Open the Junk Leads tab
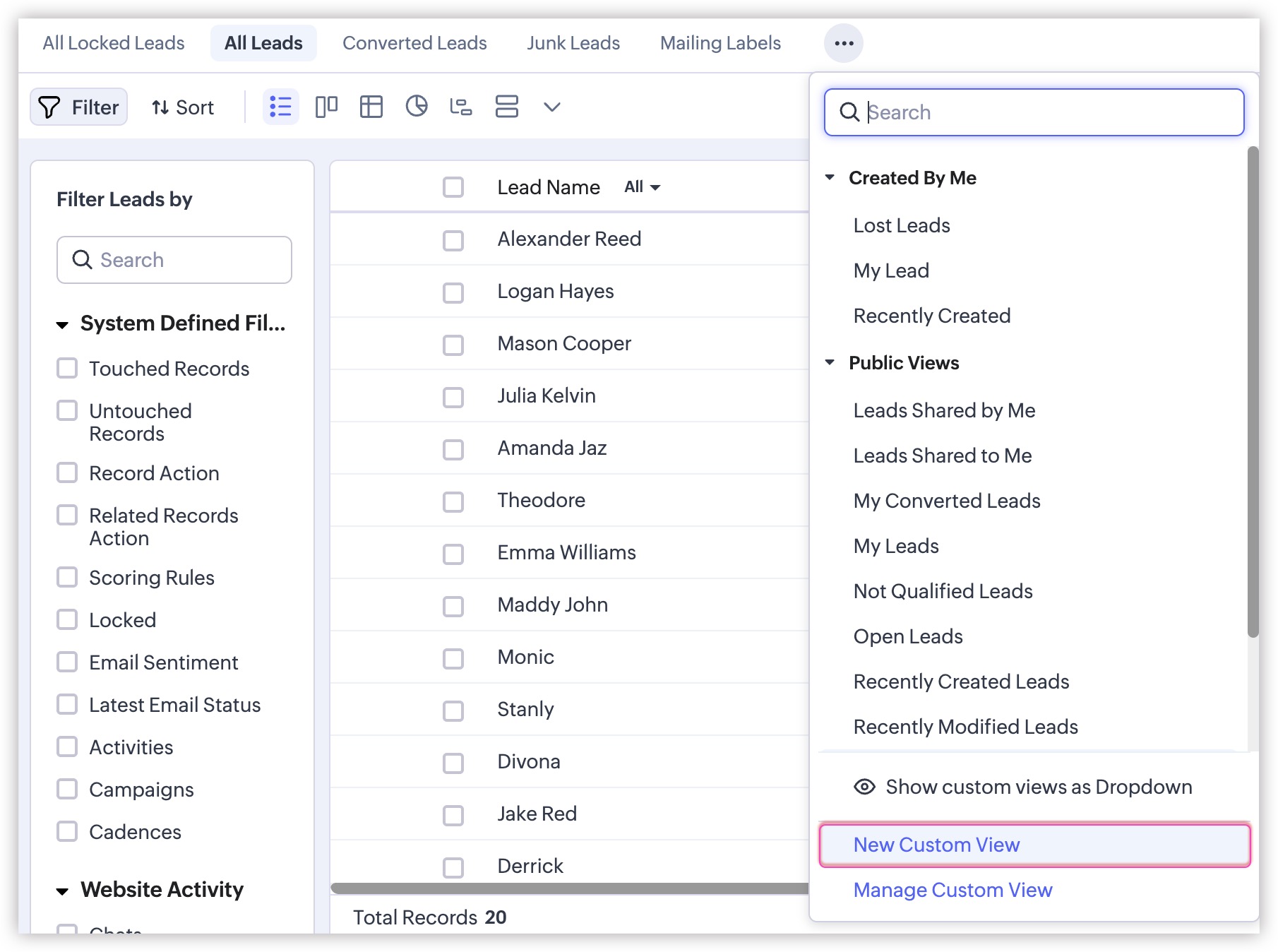 (573, 43)
